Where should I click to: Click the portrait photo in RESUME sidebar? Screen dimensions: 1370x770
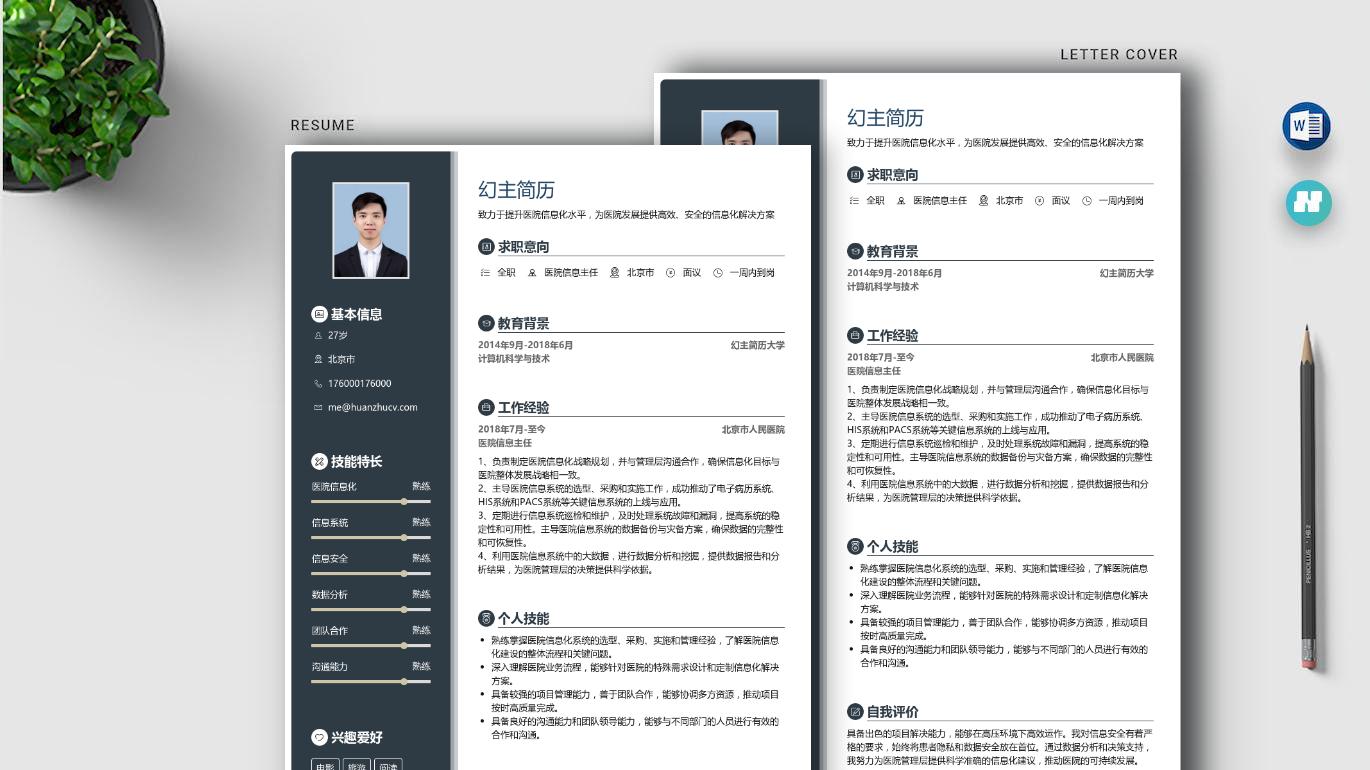point(371,230)
